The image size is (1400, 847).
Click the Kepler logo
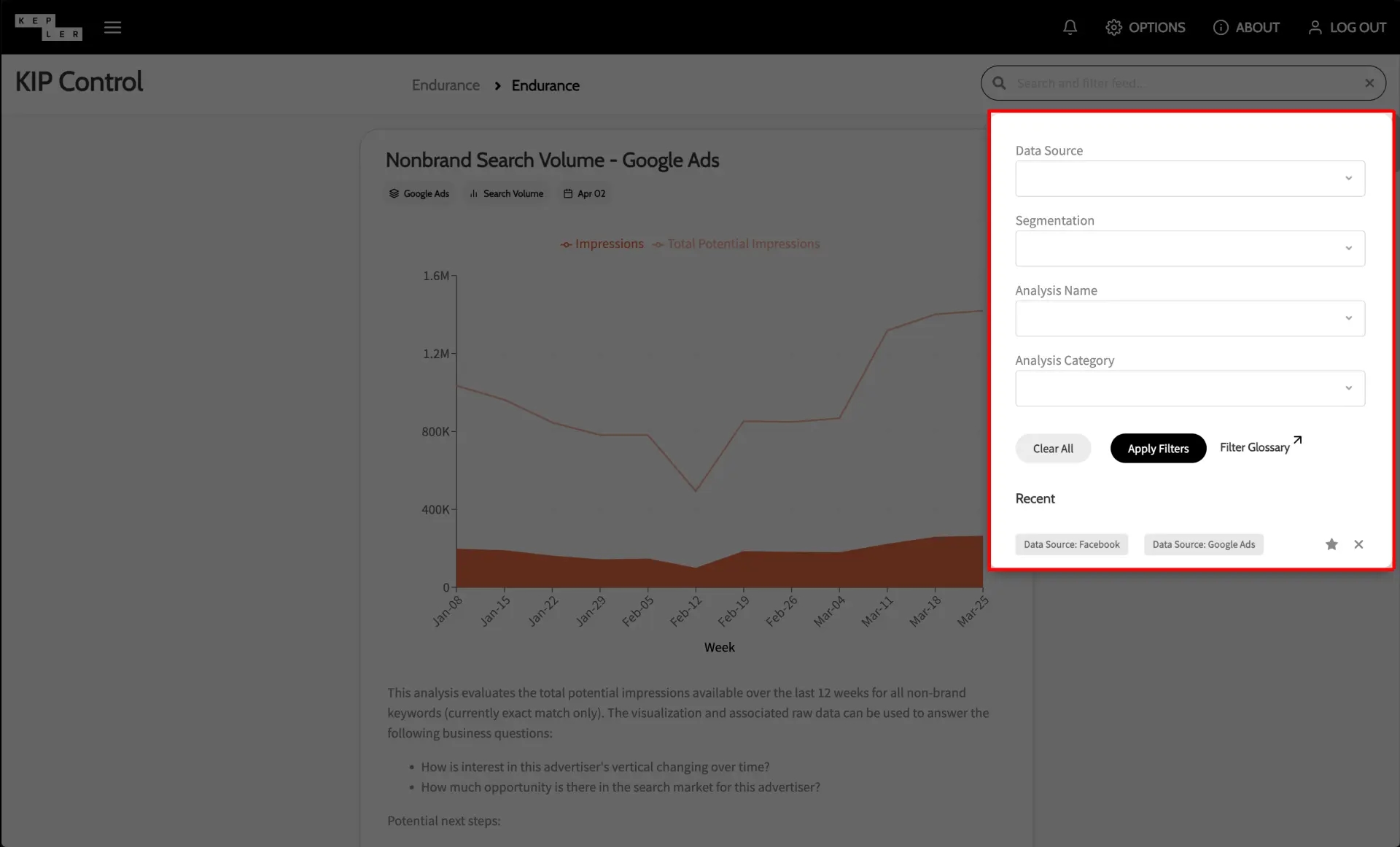pyautogui.click(x=48, y=27)
